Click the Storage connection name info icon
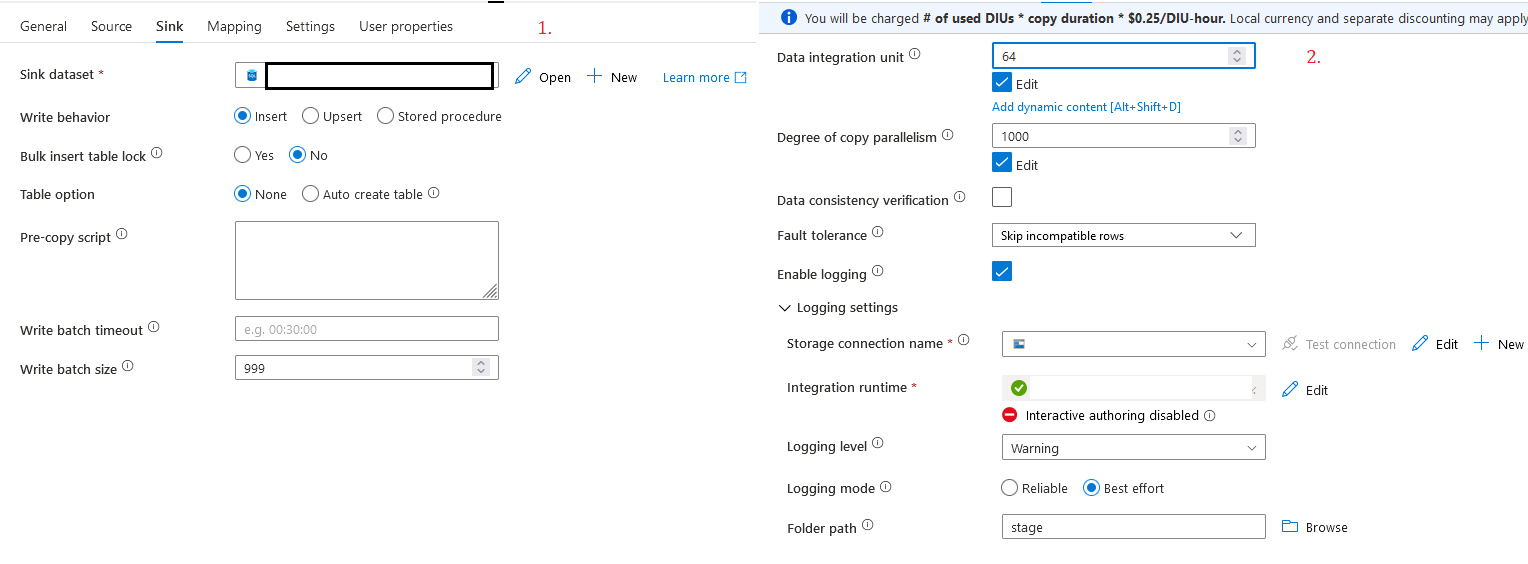The width and height of the screenshot is (1528, 564). 964,340
